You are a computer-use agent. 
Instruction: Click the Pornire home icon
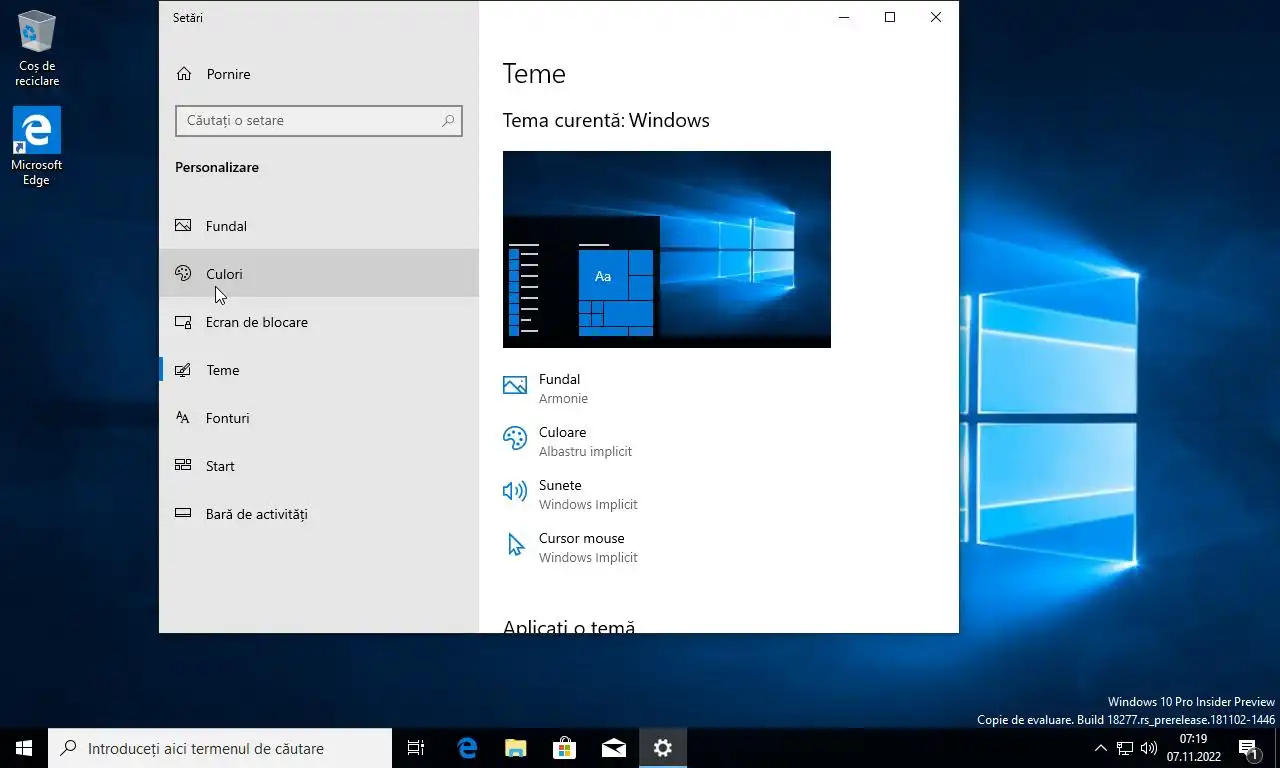(184, 74)
